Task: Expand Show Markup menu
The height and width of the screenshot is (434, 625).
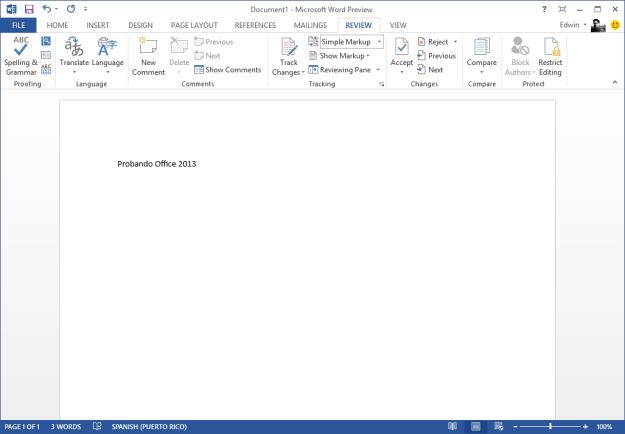Action: click(340, 56)
